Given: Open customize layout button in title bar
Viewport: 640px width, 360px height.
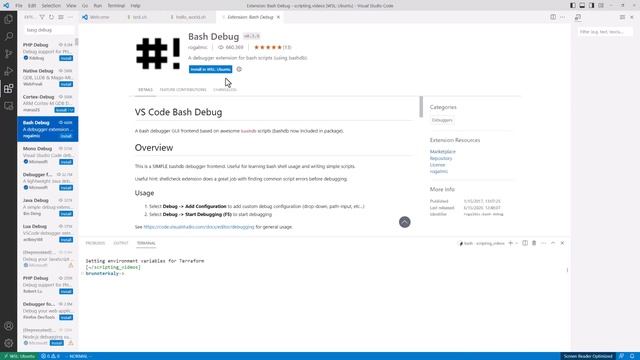Looking at the screenshot, I should (x=601, y=5).
